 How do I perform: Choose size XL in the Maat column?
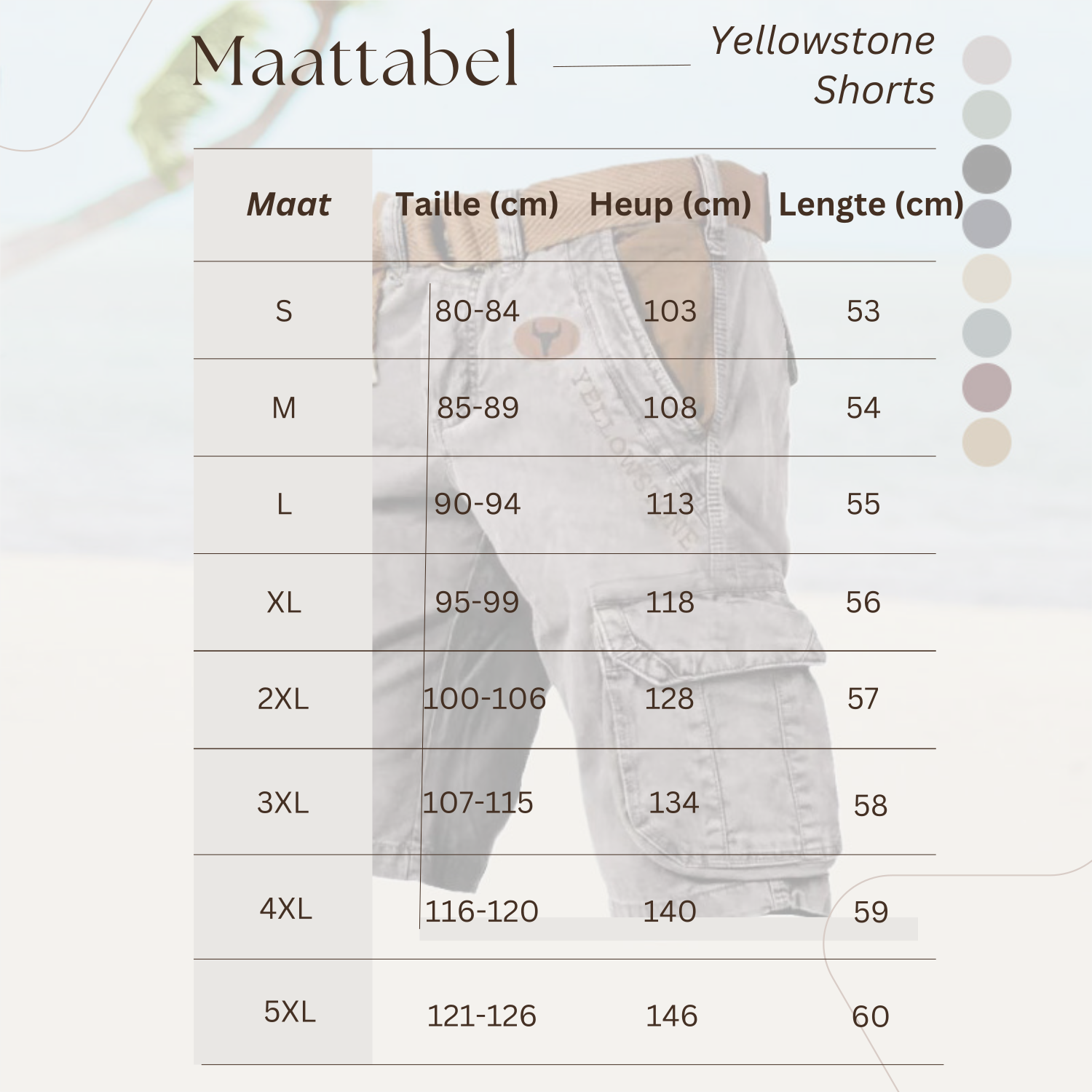(284, 603)
